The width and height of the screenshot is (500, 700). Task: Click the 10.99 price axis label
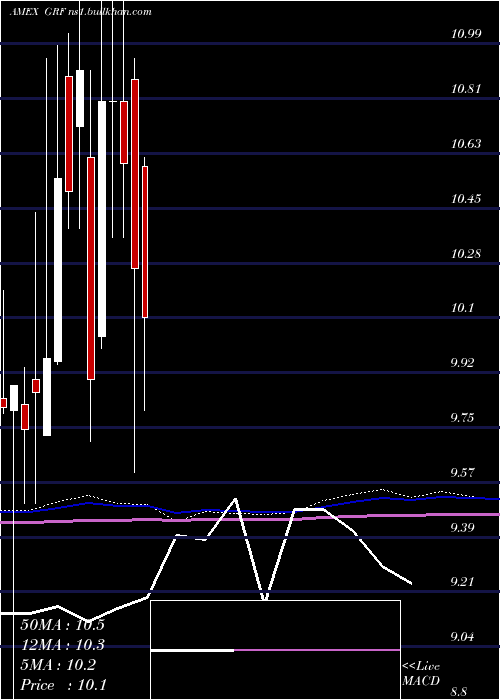click(x=466, y=33)
